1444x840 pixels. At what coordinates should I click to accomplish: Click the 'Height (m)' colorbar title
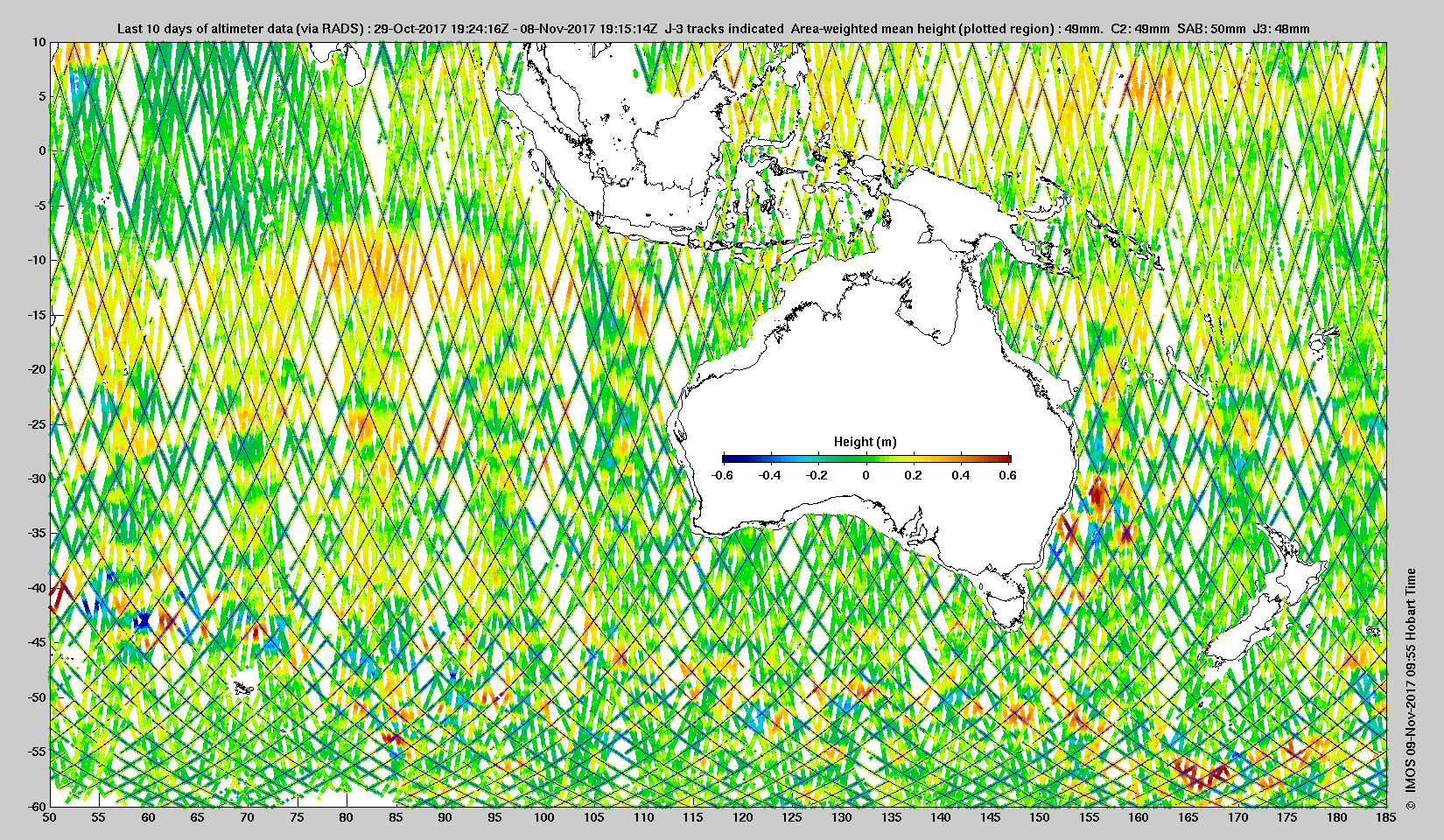point(865,442)
